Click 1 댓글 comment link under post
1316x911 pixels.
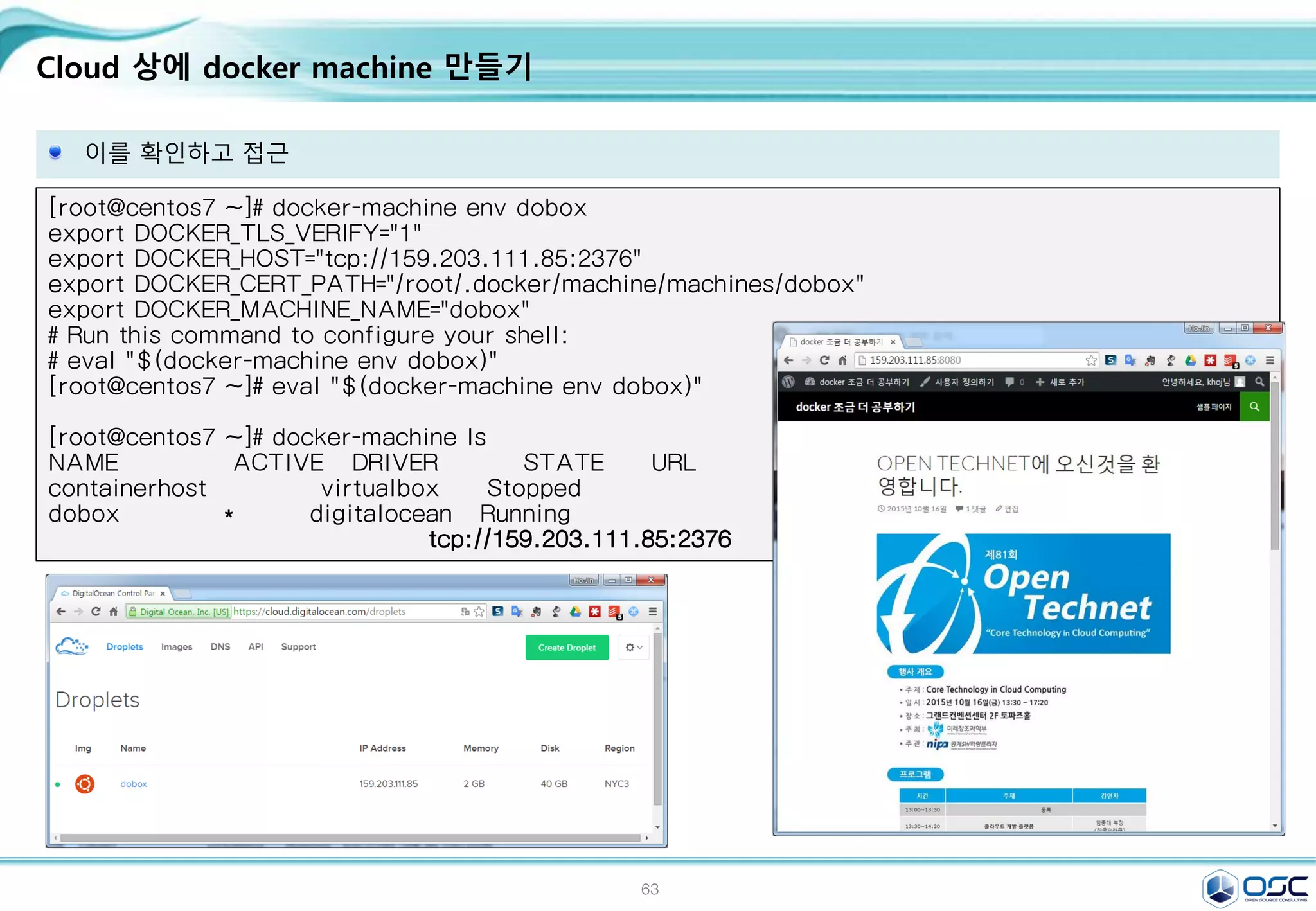(971, 509)
